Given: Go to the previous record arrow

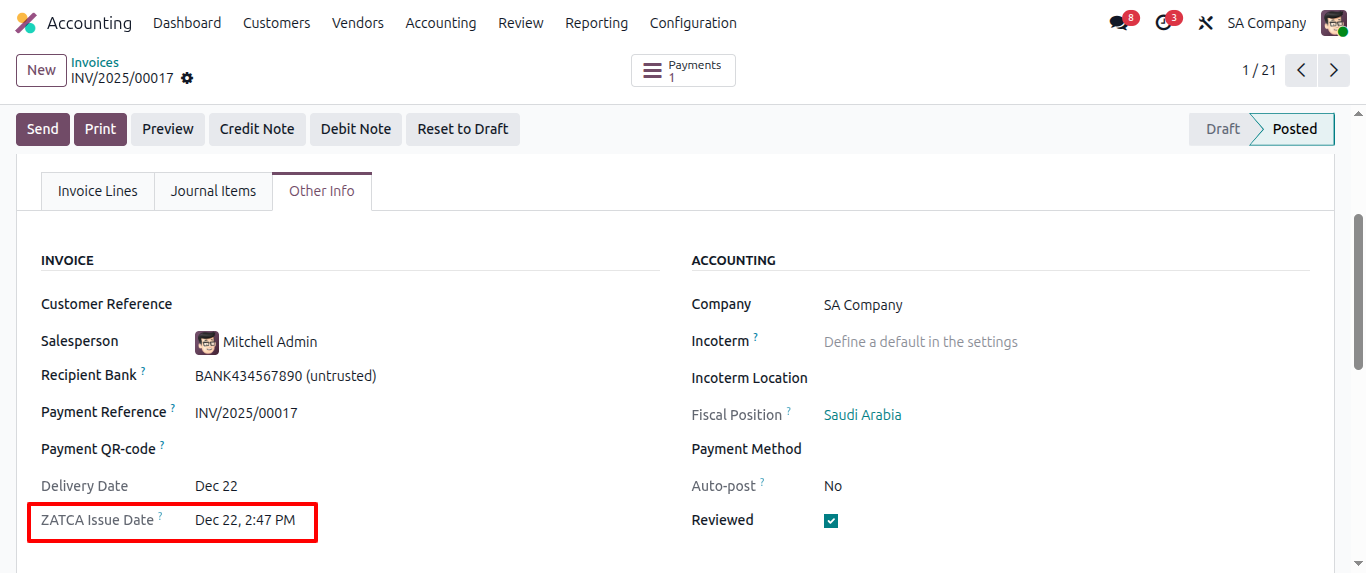Looking at the screenshot, I should tap(1301, 70).
